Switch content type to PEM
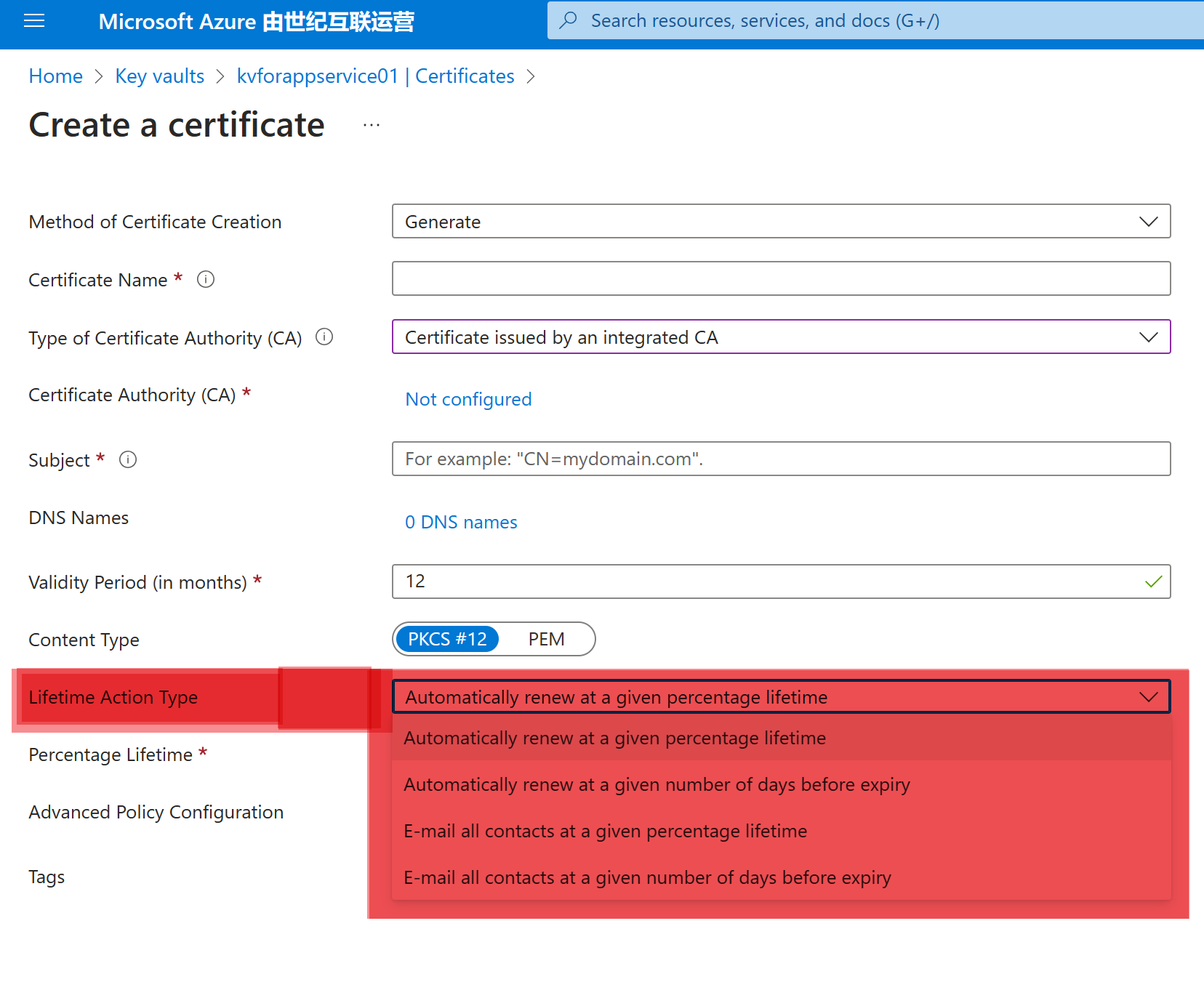The height and width of the screenshot is (982, 1204). point(546,639)
